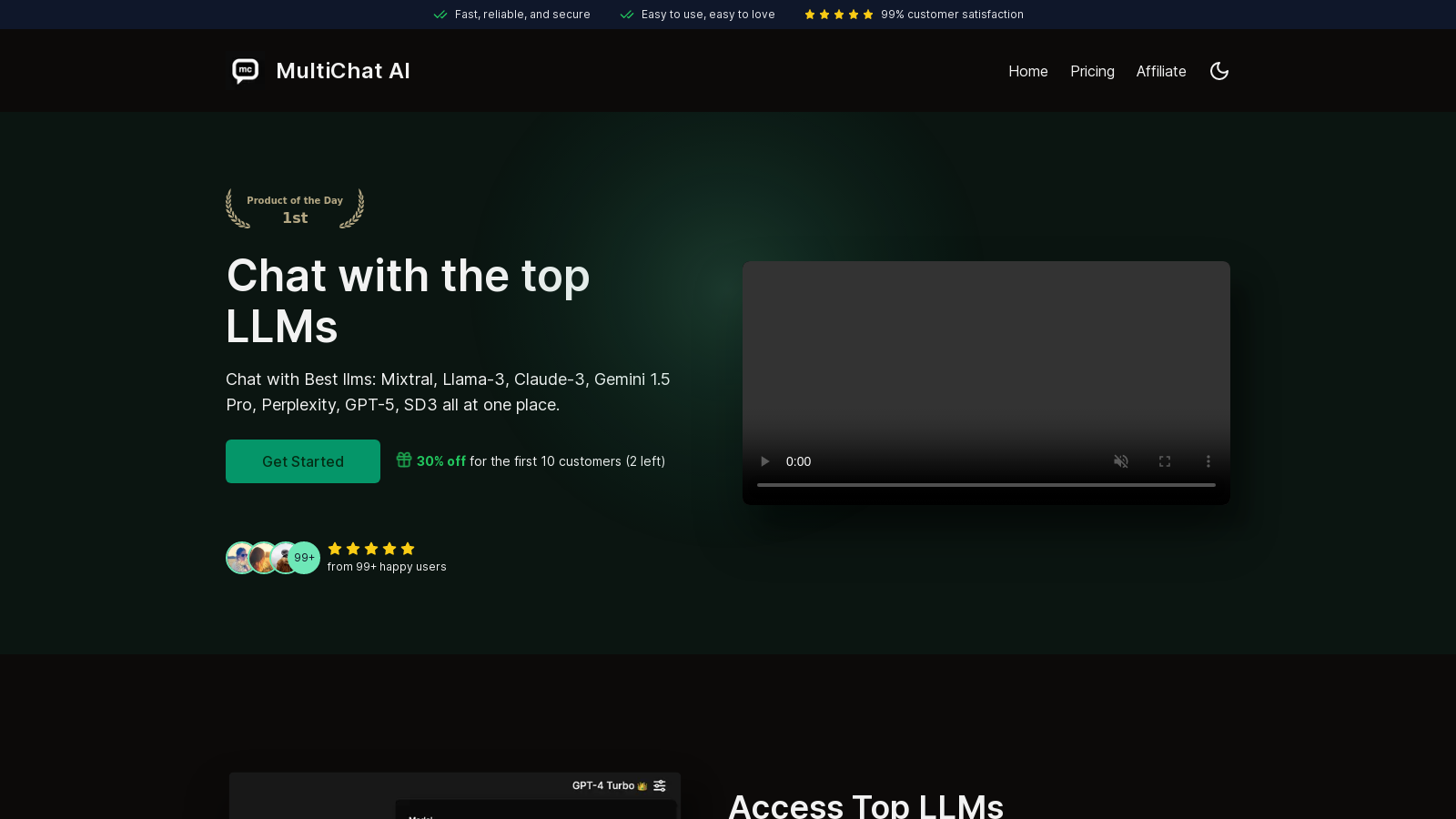This screenshot has height=819, width=1456.
Task: Click the video progress bar
Action: pyautogui.click(x=986, y=485)
